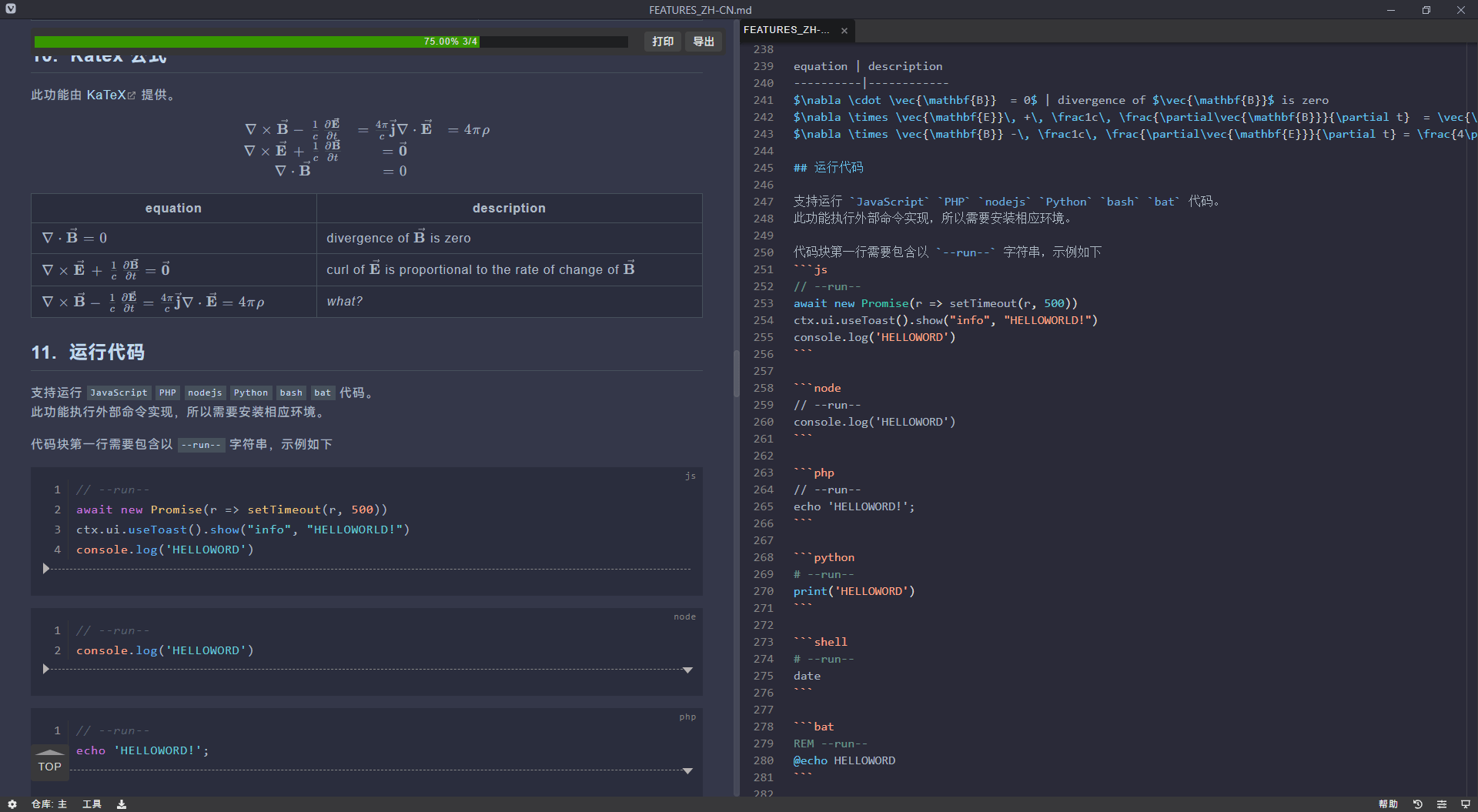Click the presentation screen icon

click(x=1466, y=804)
